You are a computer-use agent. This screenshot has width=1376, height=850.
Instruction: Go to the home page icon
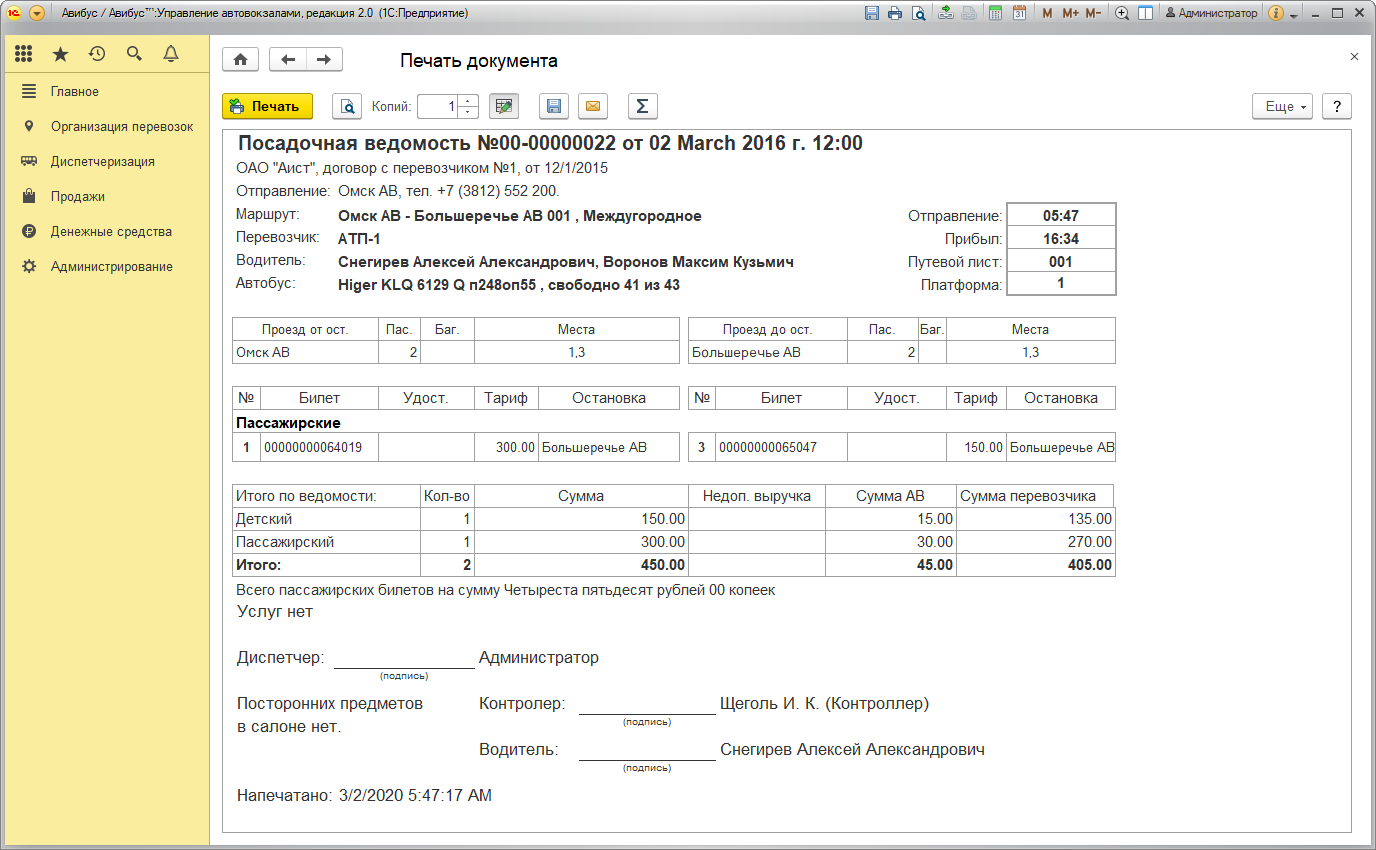tap(240, 60)
